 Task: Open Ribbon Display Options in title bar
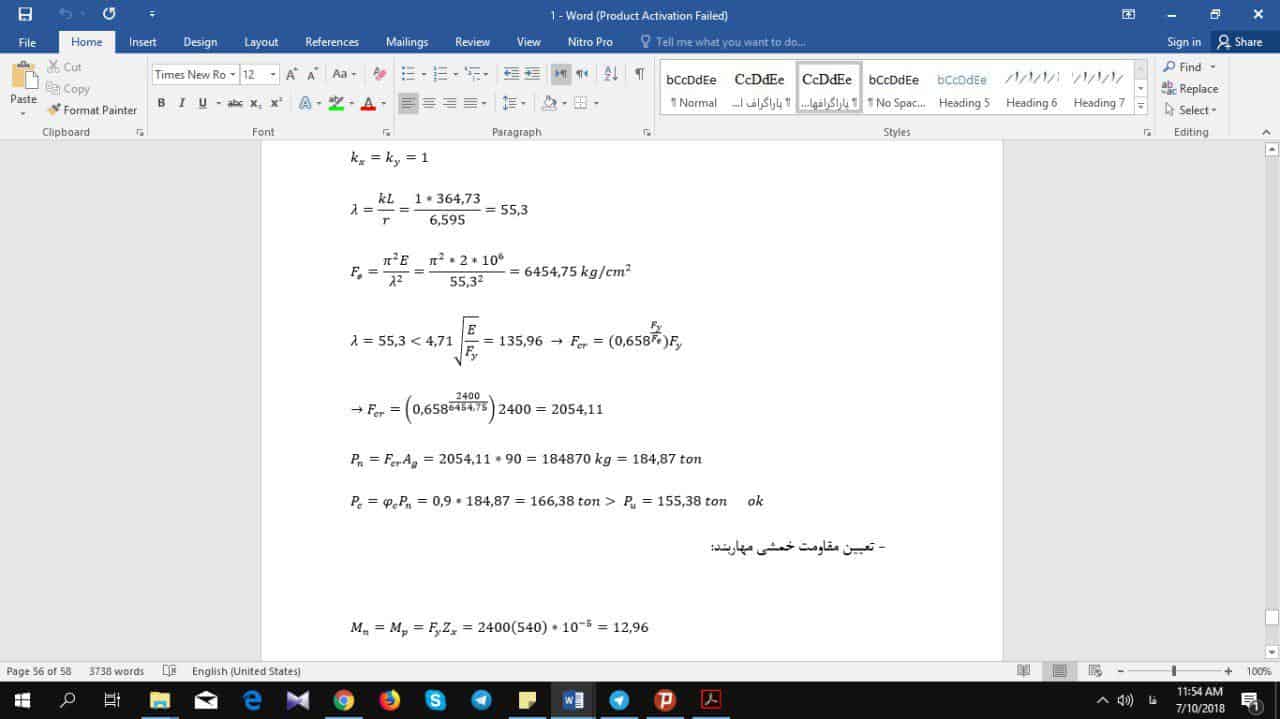pos(1128,15)
